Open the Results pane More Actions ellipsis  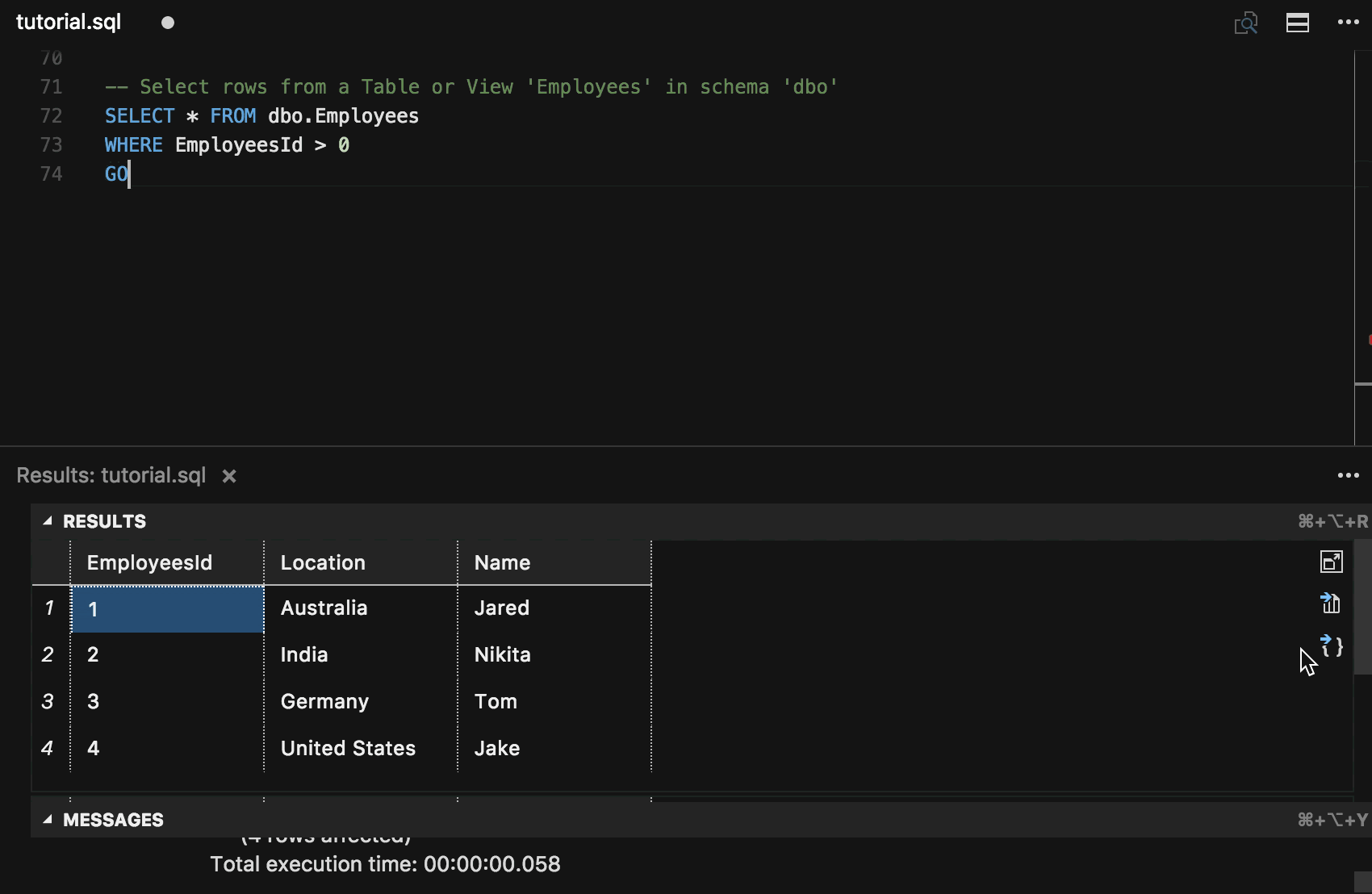coord(1348,475)
